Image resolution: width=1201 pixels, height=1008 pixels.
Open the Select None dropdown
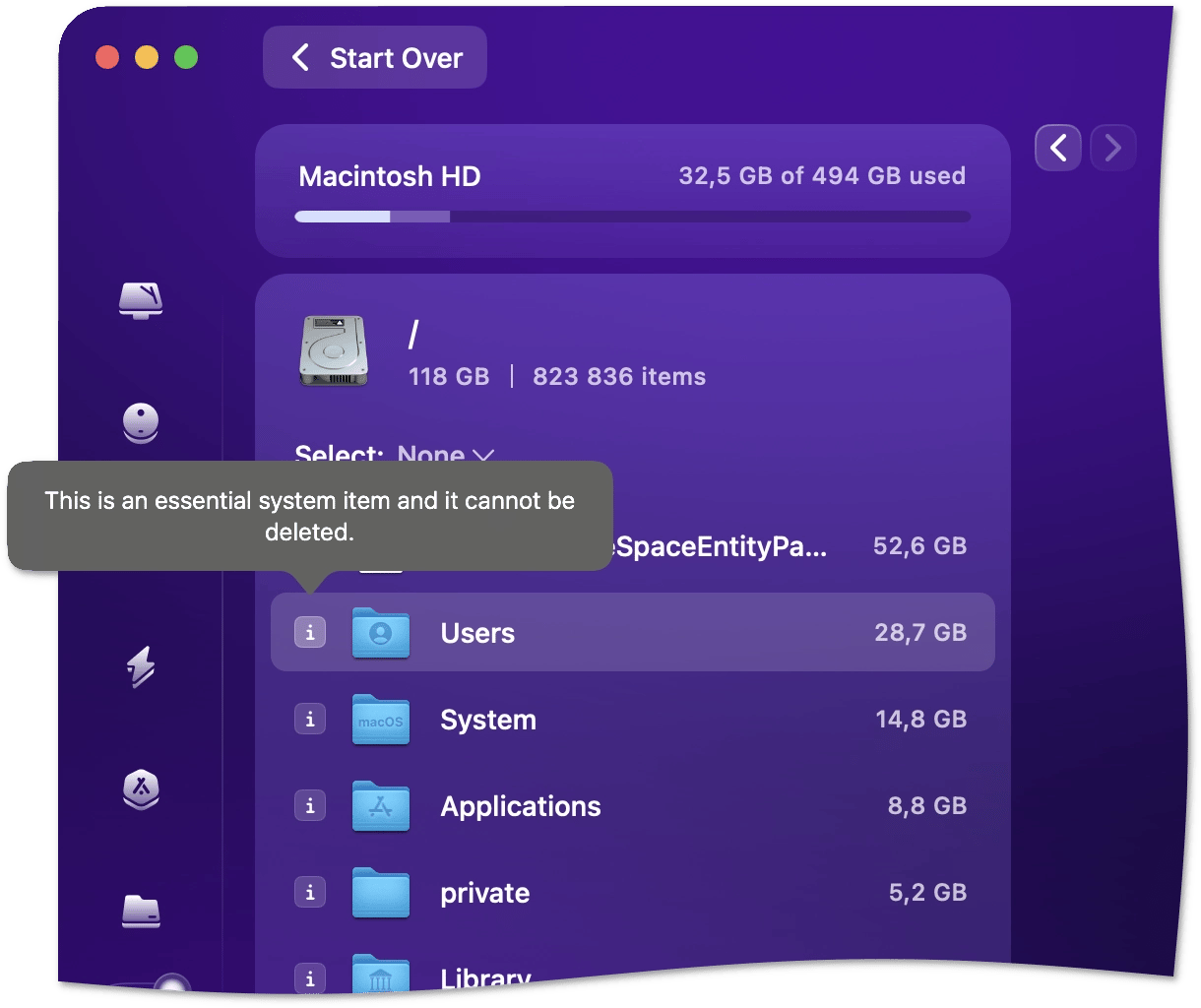[x=445, y=454]
